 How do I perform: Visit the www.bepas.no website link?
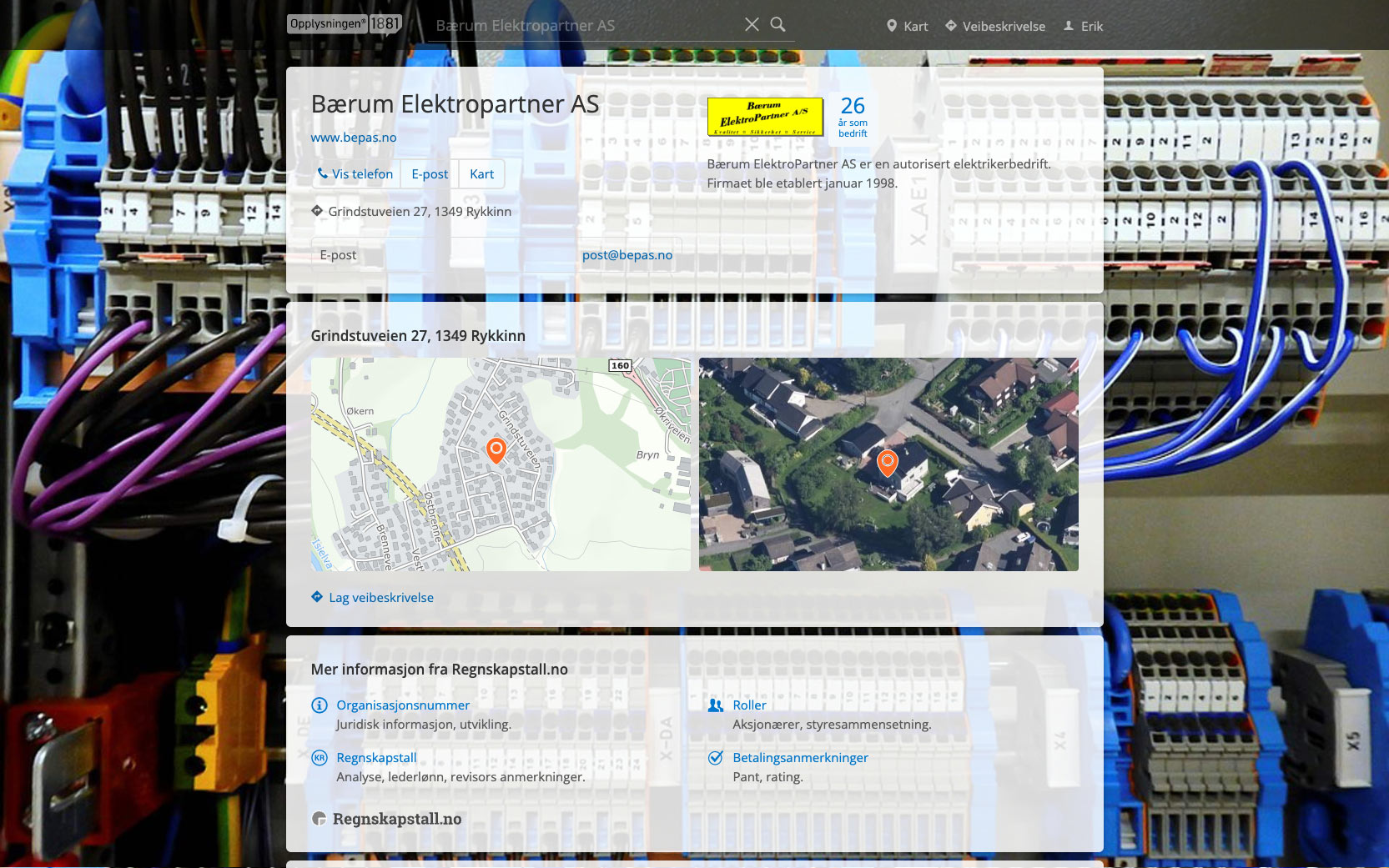point(354,138)
